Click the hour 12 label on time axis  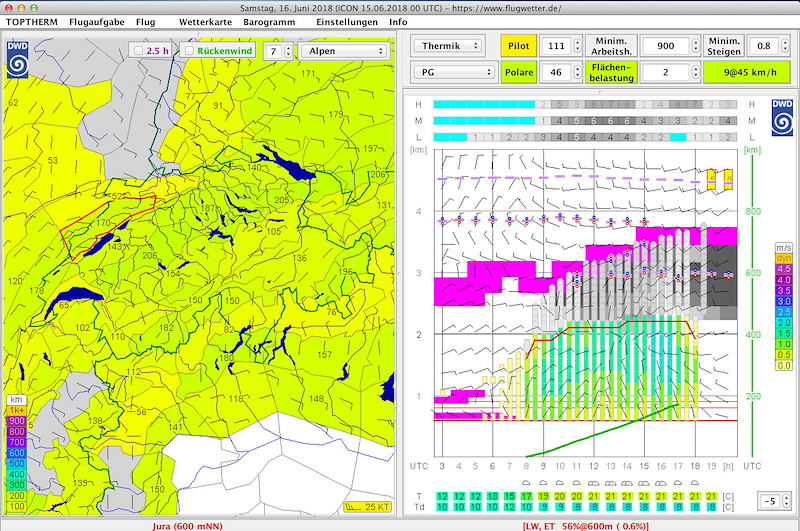click(593, 466)
